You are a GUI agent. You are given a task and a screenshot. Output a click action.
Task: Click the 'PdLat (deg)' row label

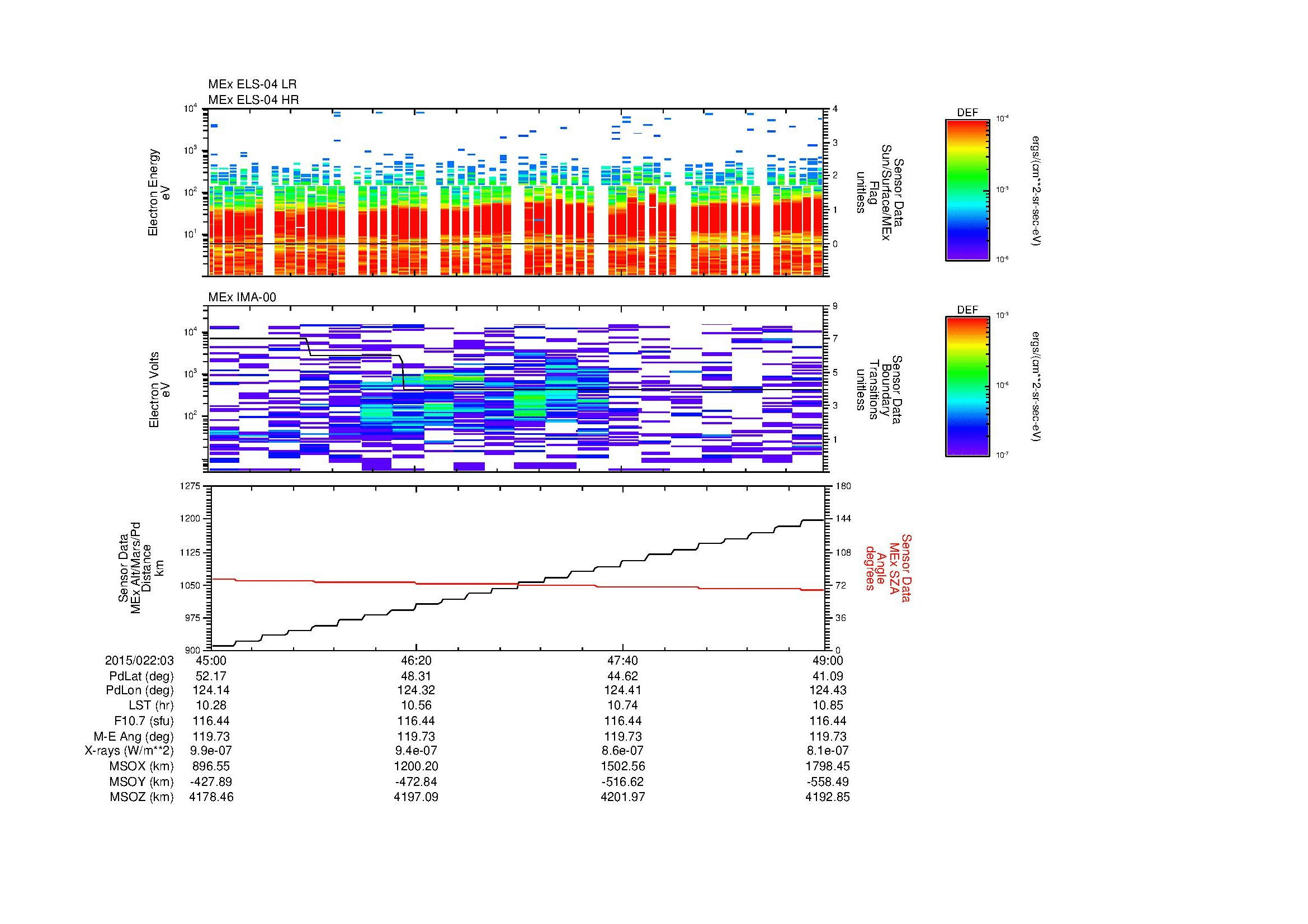point(141,676)
